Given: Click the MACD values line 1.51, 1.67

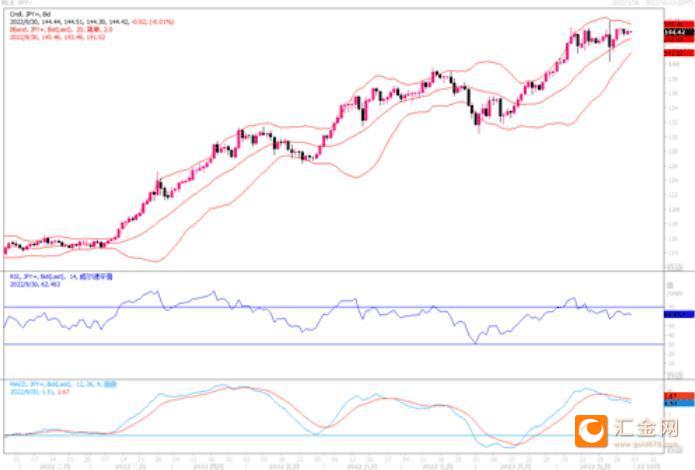Looking at the screenshot, I should point(39,392).
